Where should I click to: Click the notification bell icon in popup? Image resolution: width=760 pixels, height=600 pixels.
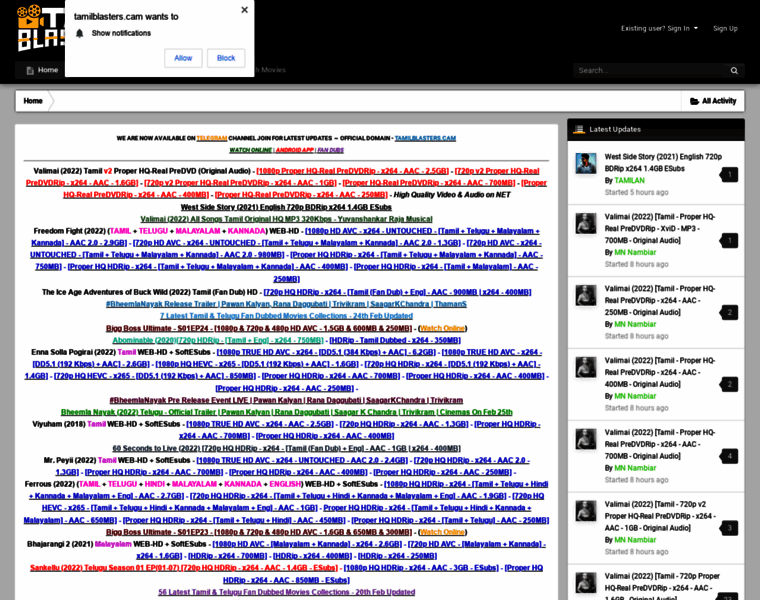click(x=80, y=33)
